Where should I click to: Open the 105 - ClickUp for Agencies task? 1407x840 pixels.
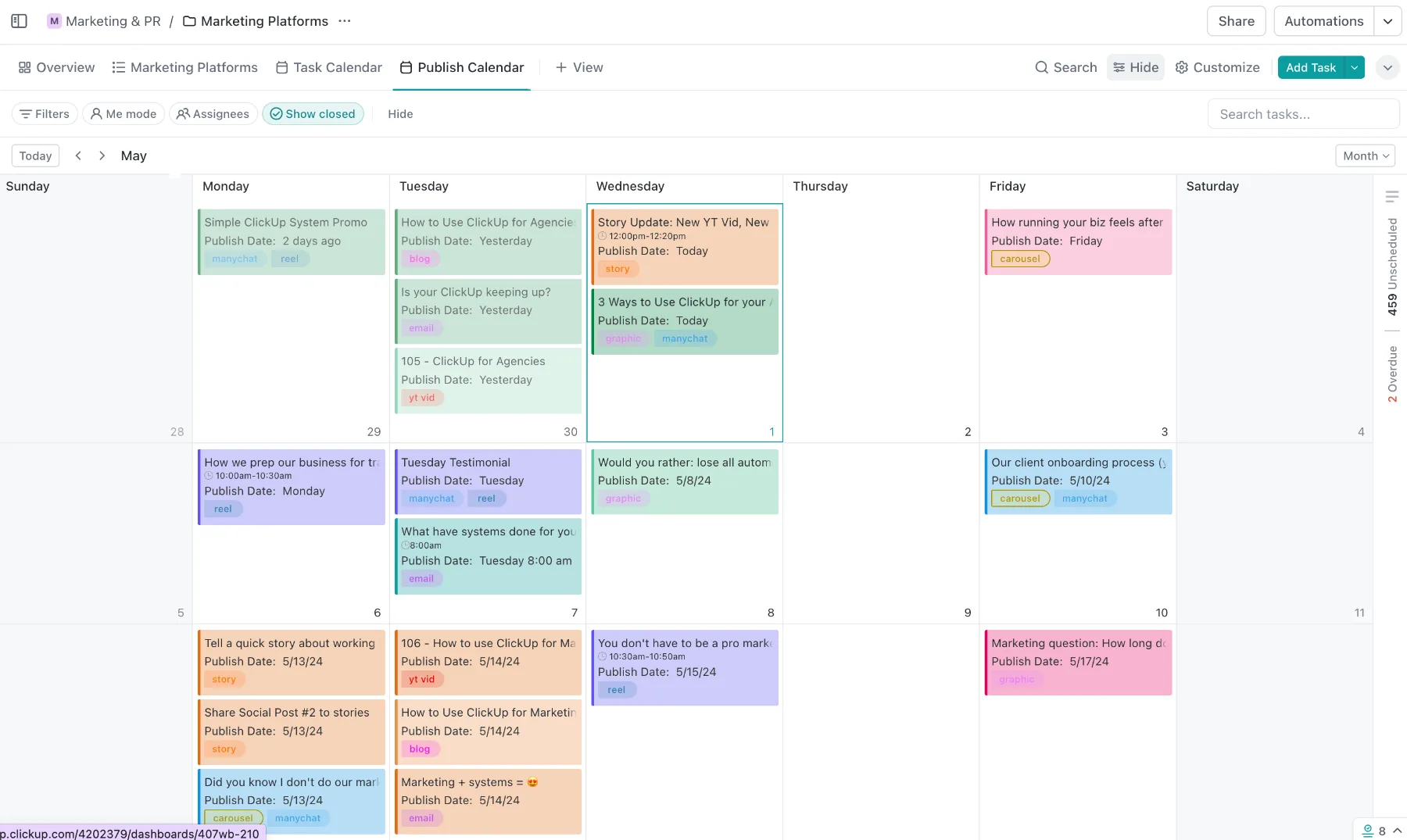tap(489, 380)
